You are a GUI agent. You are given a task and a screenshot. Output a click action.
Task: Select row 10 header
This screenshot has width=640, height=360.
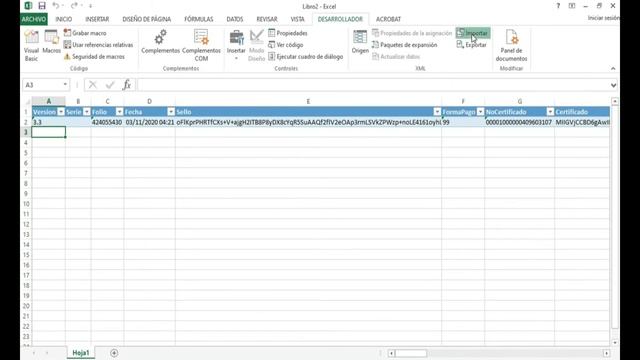[x=26, y=204]
